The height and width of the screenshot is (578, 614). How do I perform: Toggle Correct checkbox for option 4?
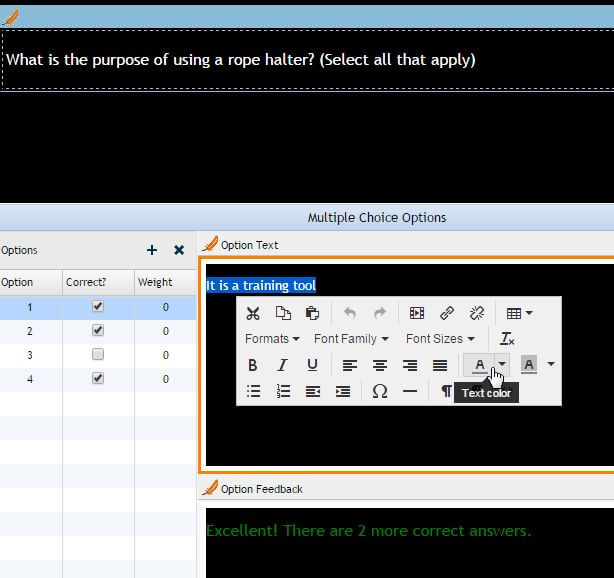98,379
